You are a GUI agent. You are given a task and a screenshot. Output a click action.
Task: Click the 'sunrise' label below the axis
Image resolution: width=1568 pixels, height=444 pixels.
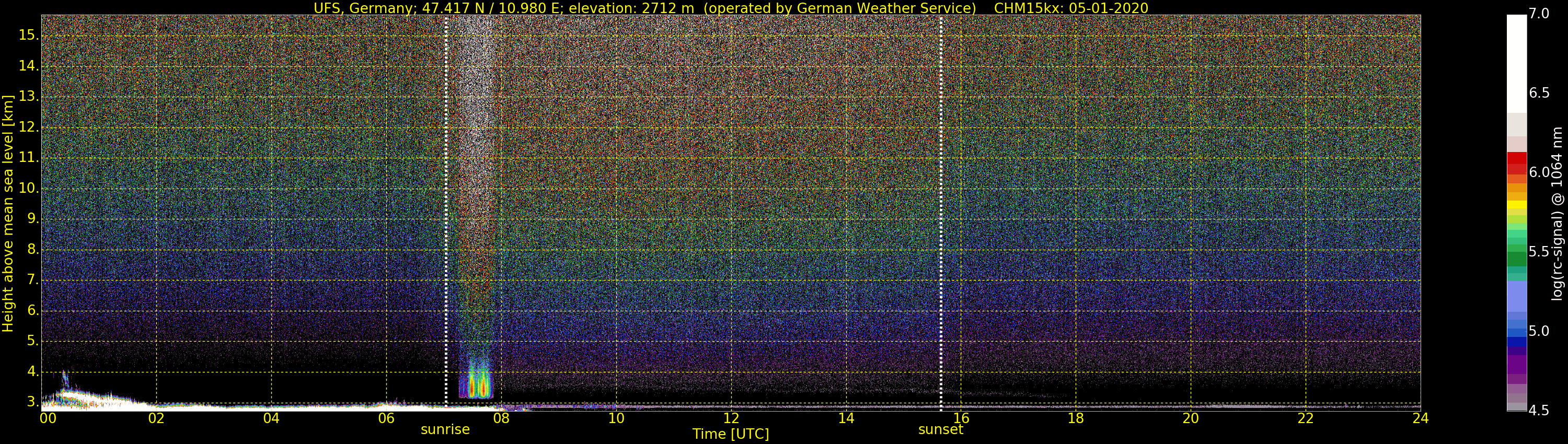445,429
